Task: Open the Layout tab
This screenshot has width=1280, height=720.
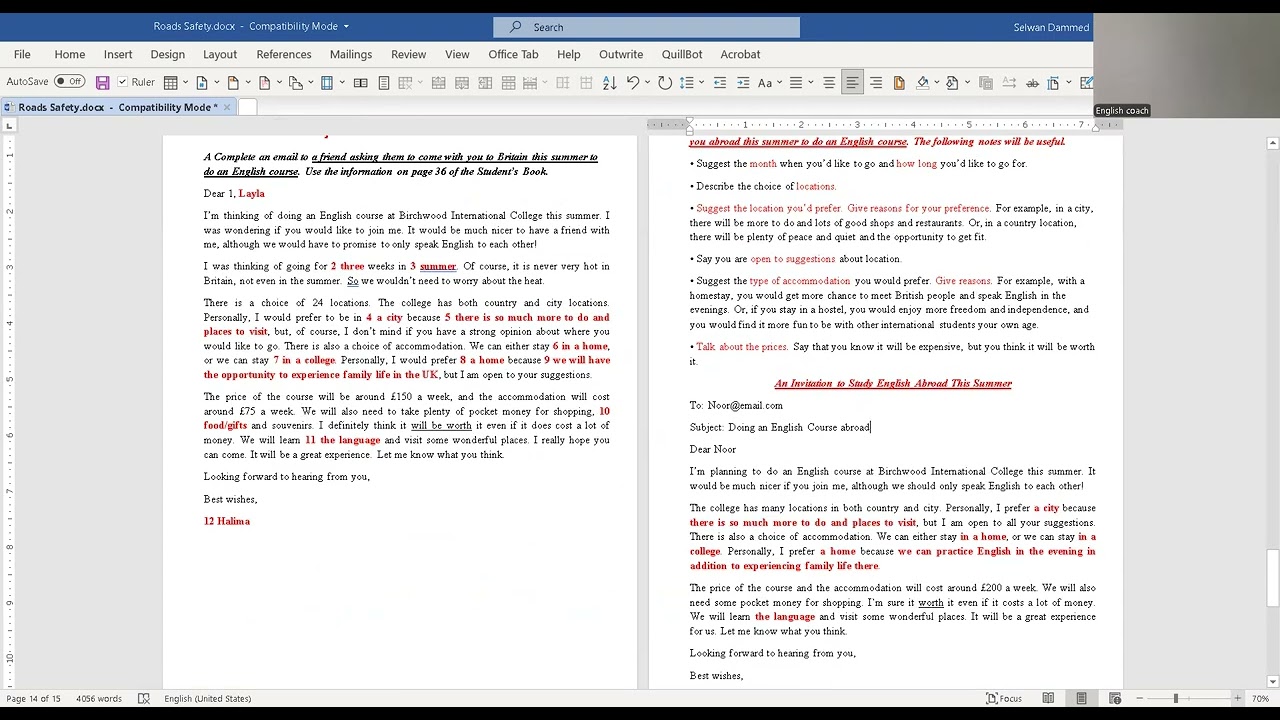Action: coord(220,54)
